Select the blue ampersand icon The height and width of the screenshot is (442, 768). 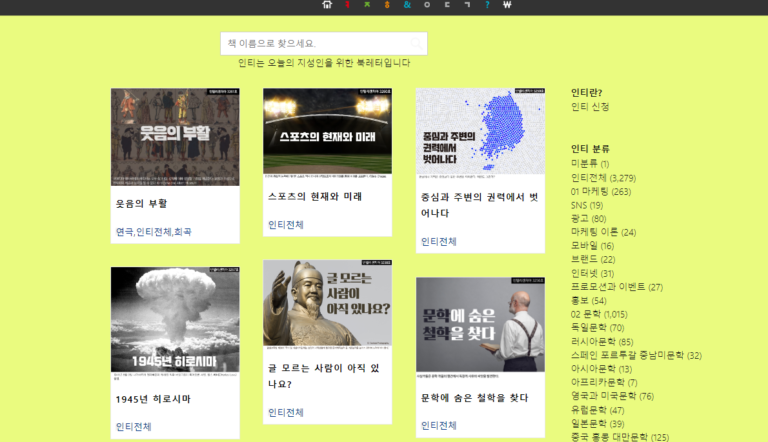[x=407, y=4]
